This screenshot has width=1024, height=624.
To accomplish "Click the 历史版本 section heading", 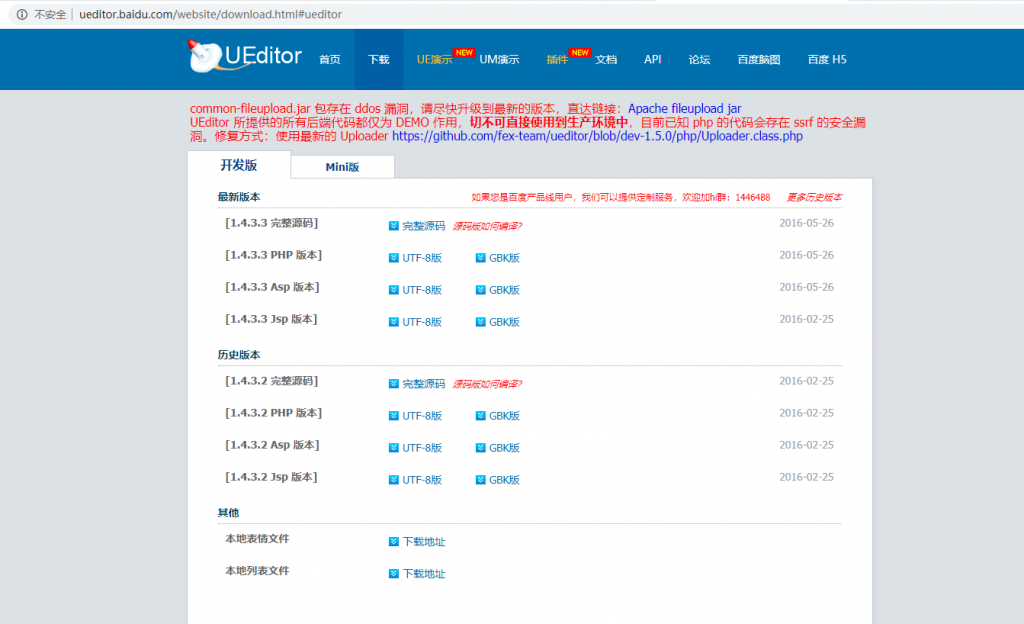I will pos(239,354).
